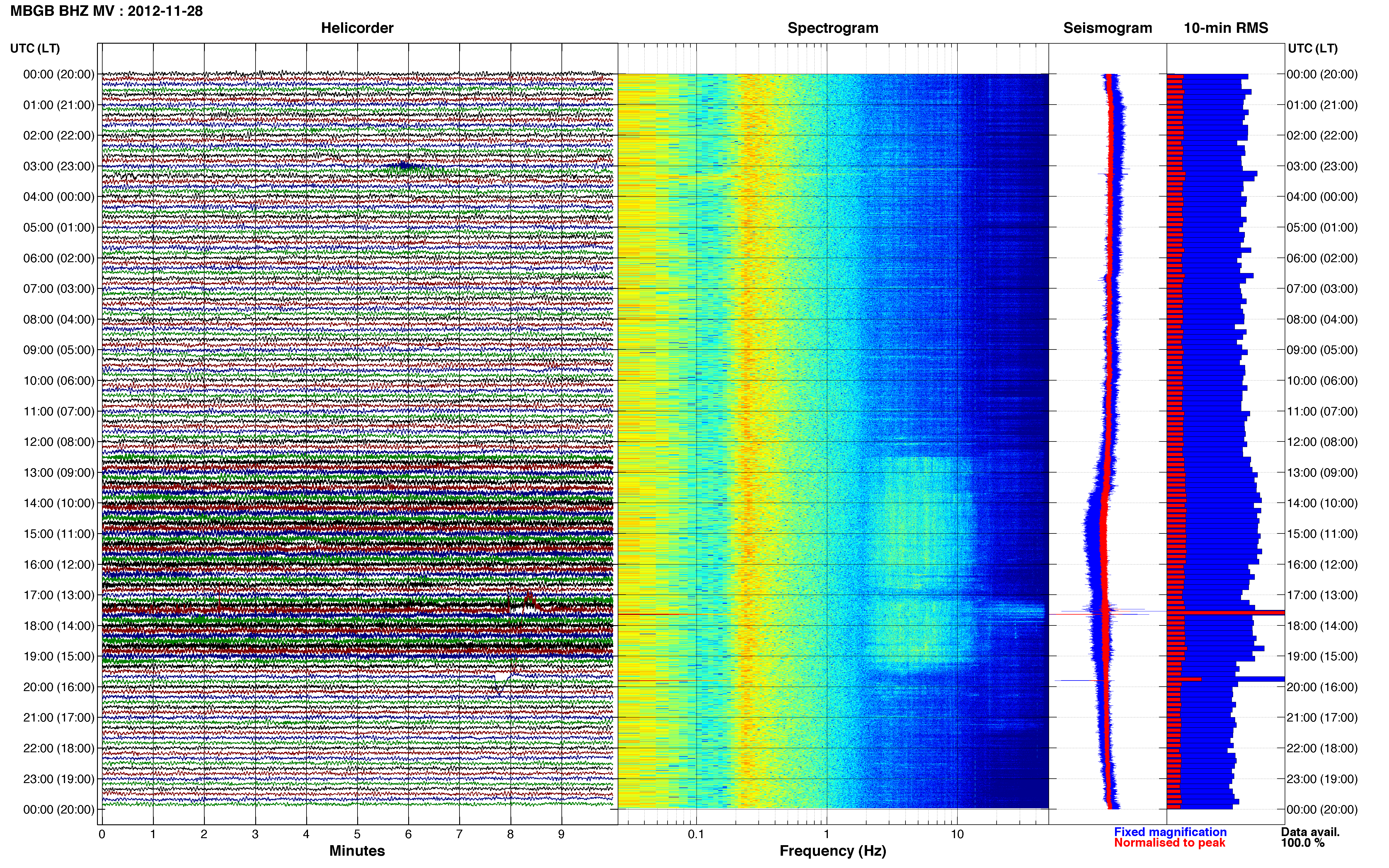Click helicorder minute tick label 5
Screen dimensions: 1389x868
point(357,834)
